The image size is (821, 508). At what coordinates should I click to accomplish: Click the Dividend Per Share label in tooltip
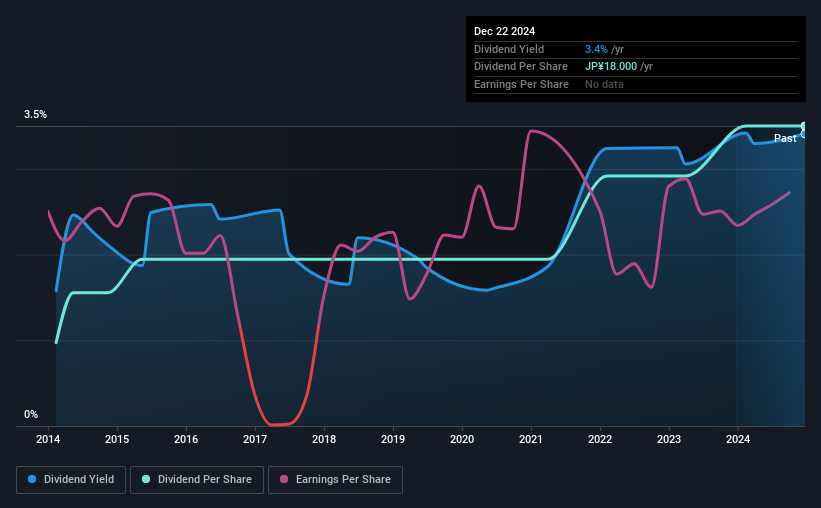(520, 67)
